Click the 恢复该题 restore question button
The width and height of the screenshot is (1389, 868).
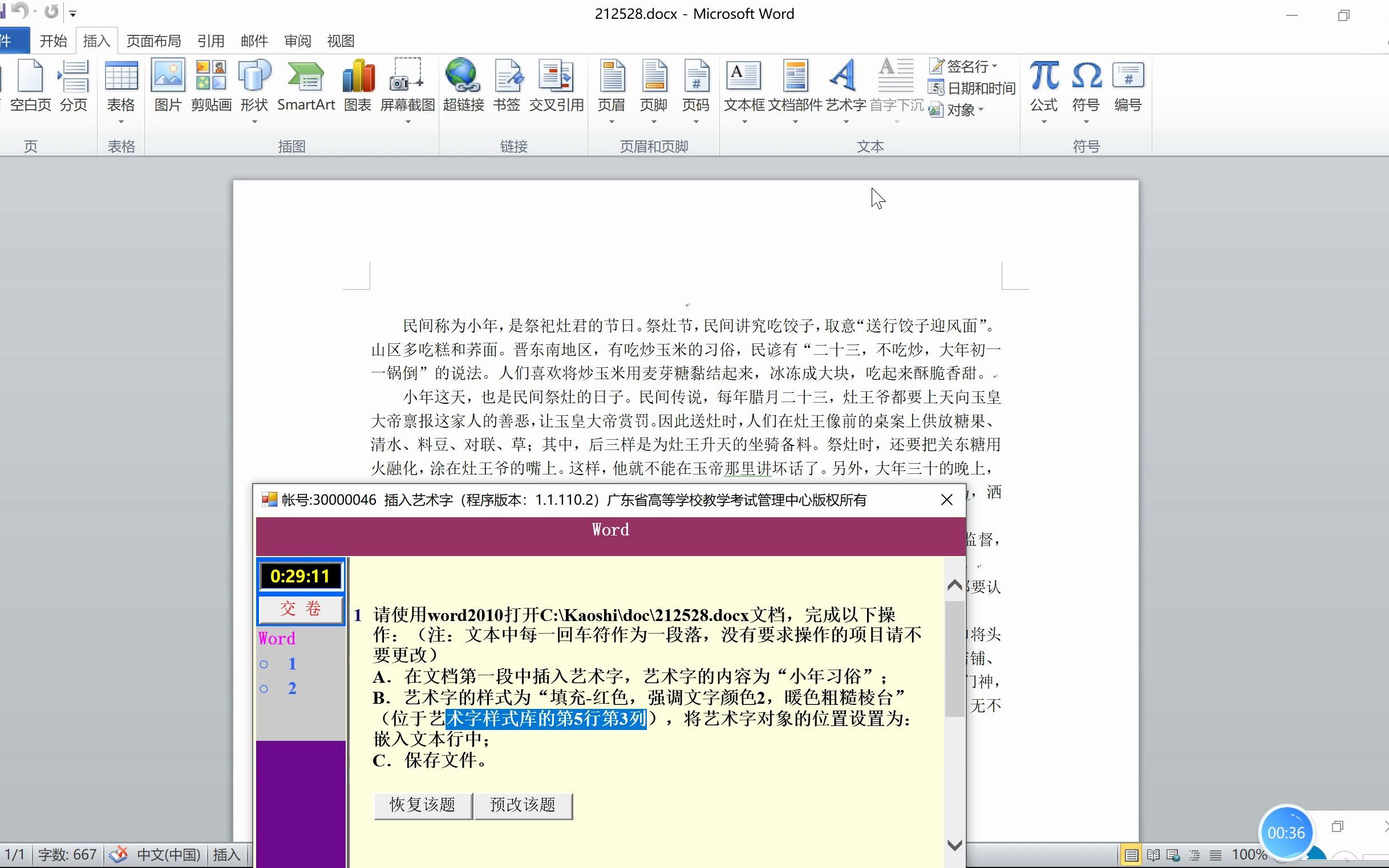point(423,805)
